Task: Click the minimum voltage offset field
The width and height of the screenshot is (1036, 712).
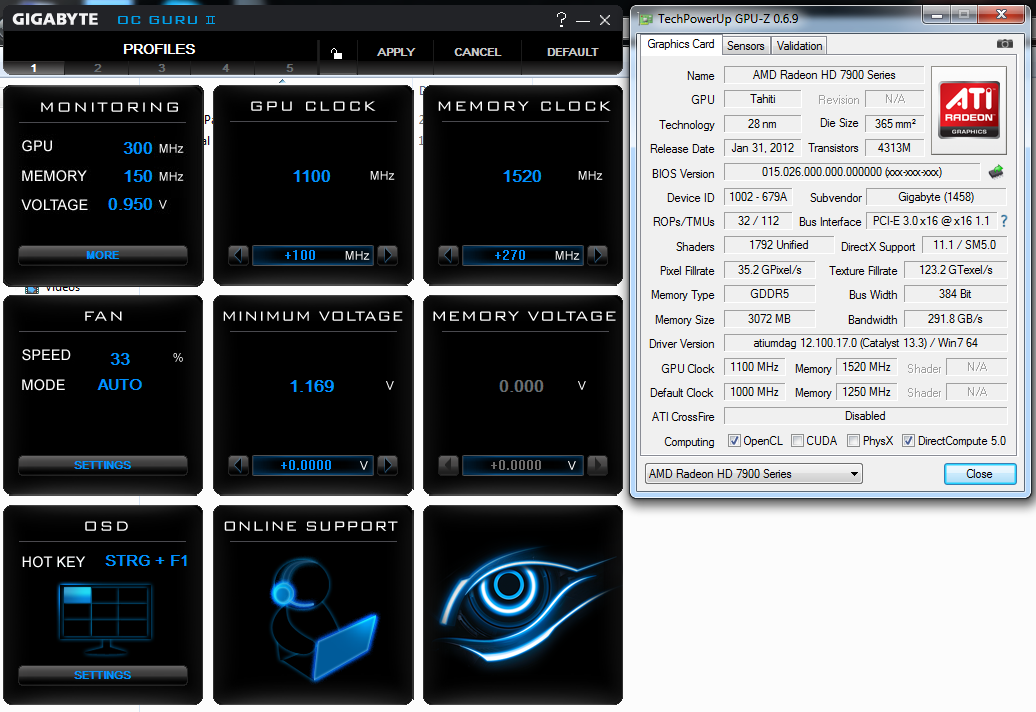Action: [313, 466]
